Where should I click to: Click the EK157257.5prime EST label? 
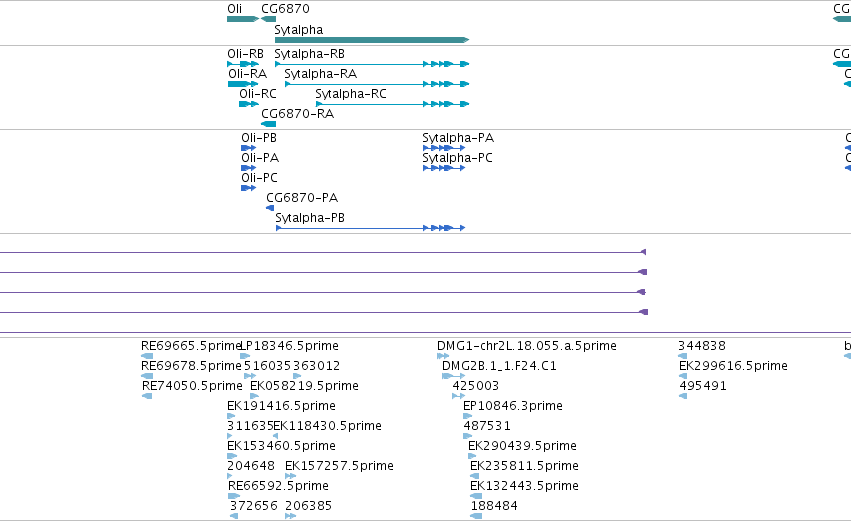click(x=339, y=467)
